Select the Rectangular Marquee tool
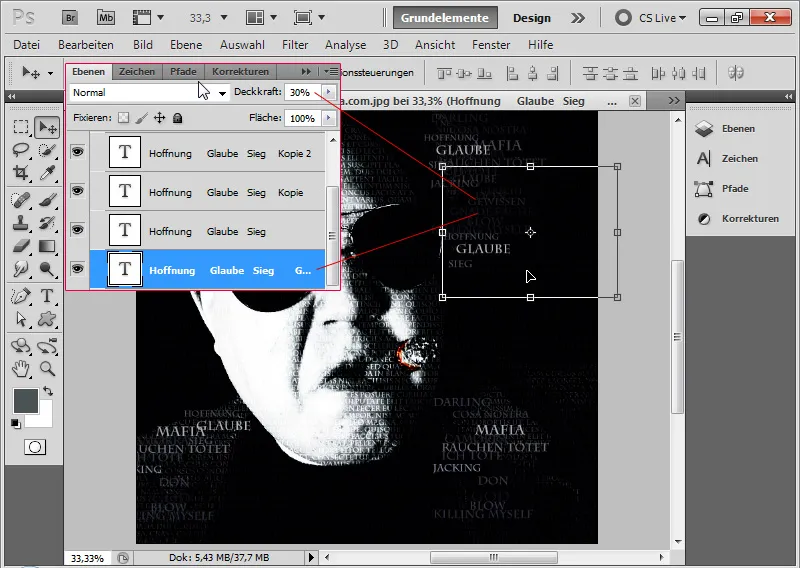800x568 pixels. click(20, 127)
